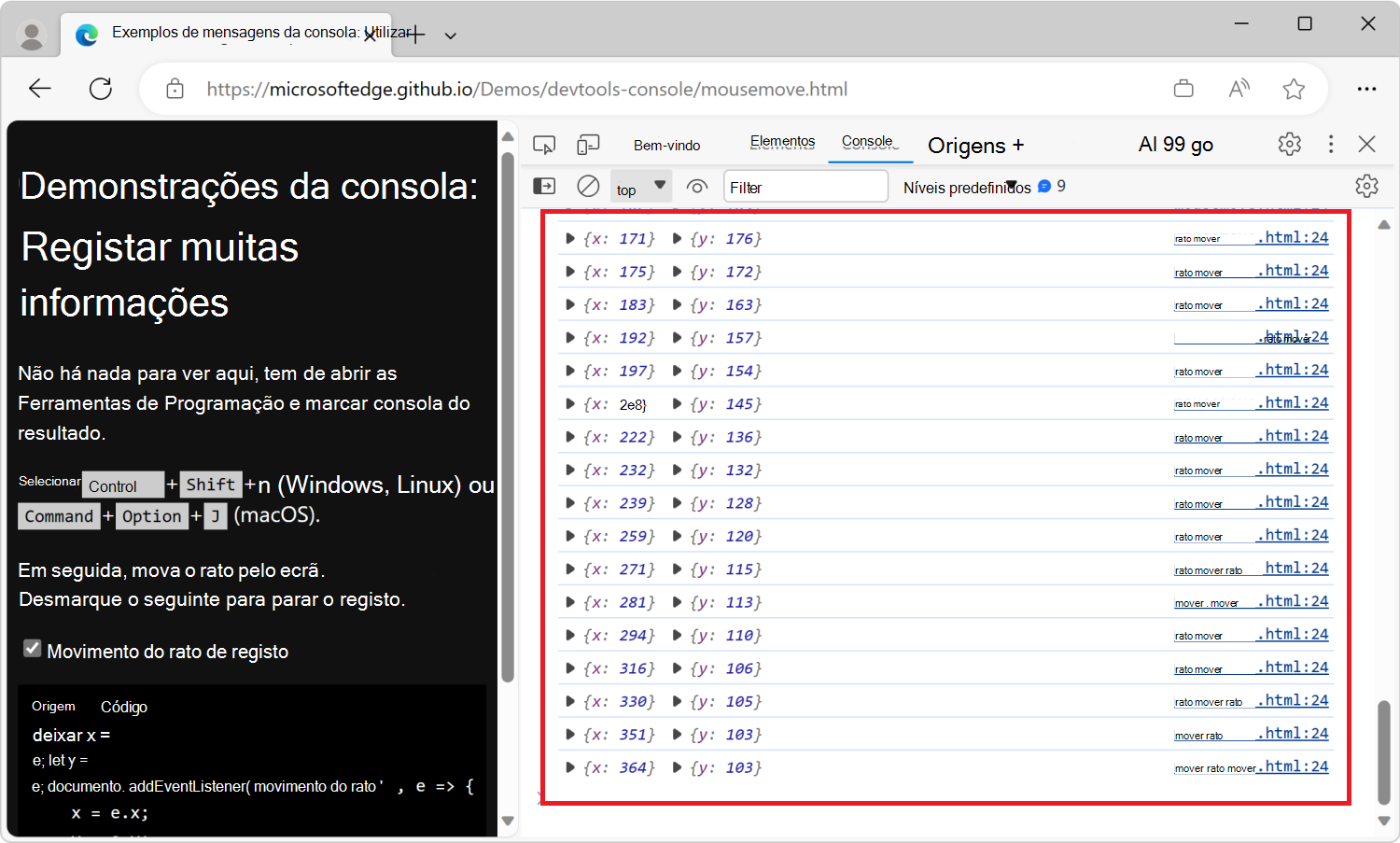Screen dimensions: 1400x843
Task: Click the Filter input field
Action: tap(806, 187)
